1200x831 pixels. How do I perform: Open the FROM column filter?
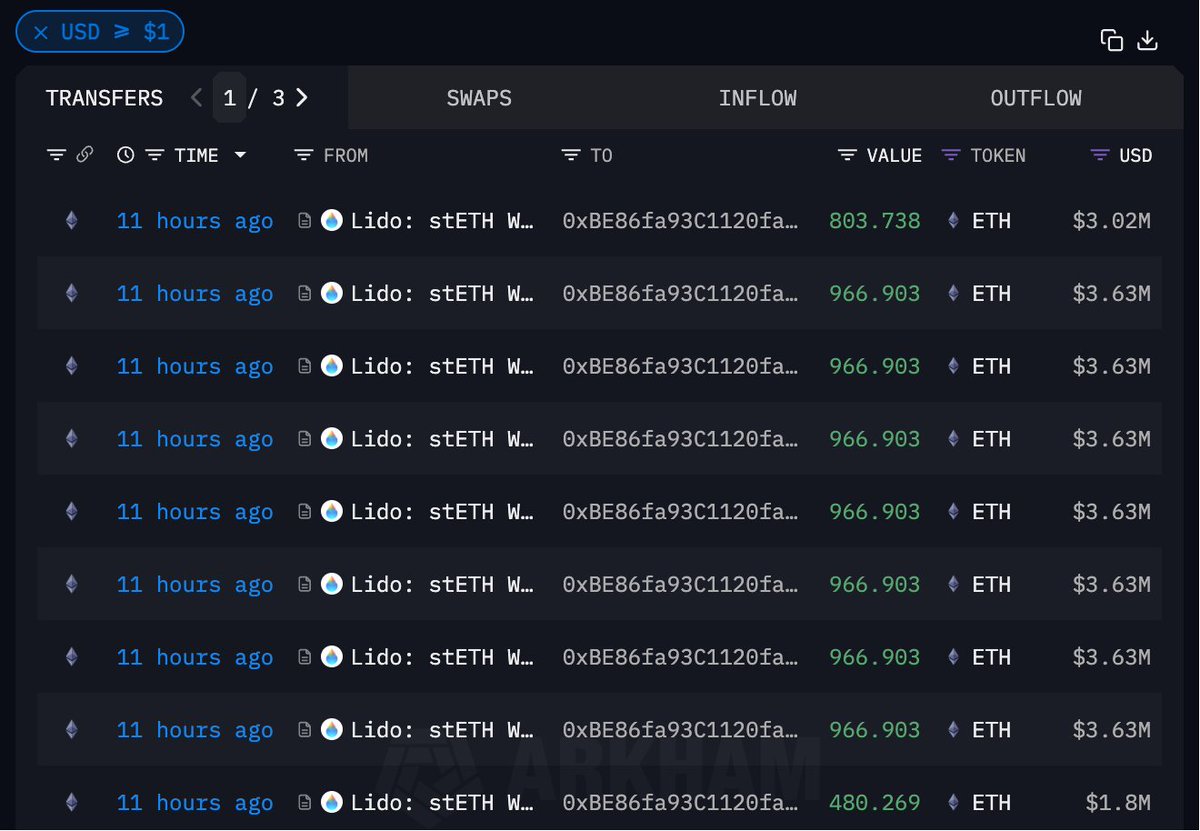click(x=304, y=155)
